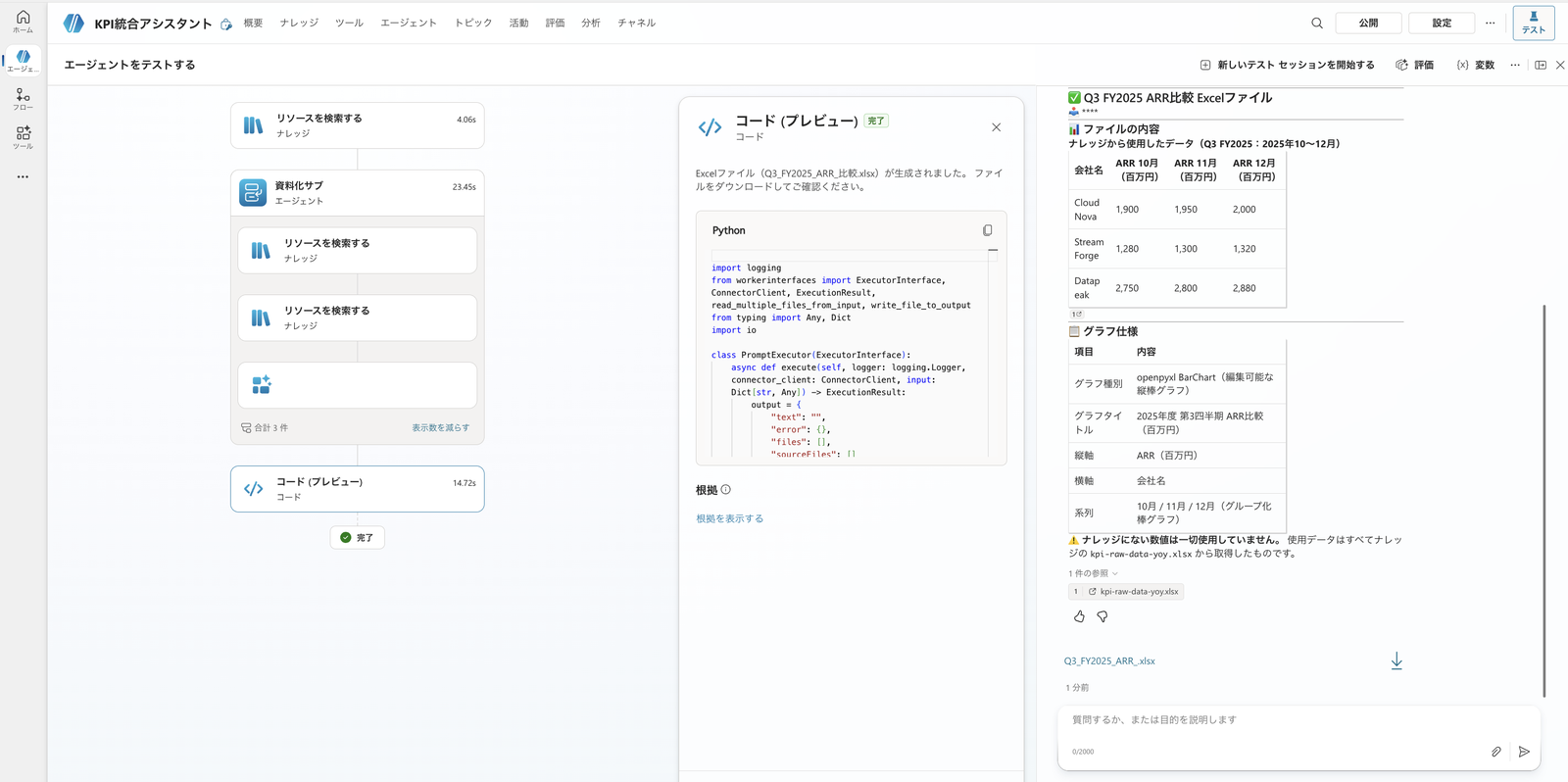Open the チャネル tab
The height and width of the screenshot is (782, 1568).
[x=636, y=23]
